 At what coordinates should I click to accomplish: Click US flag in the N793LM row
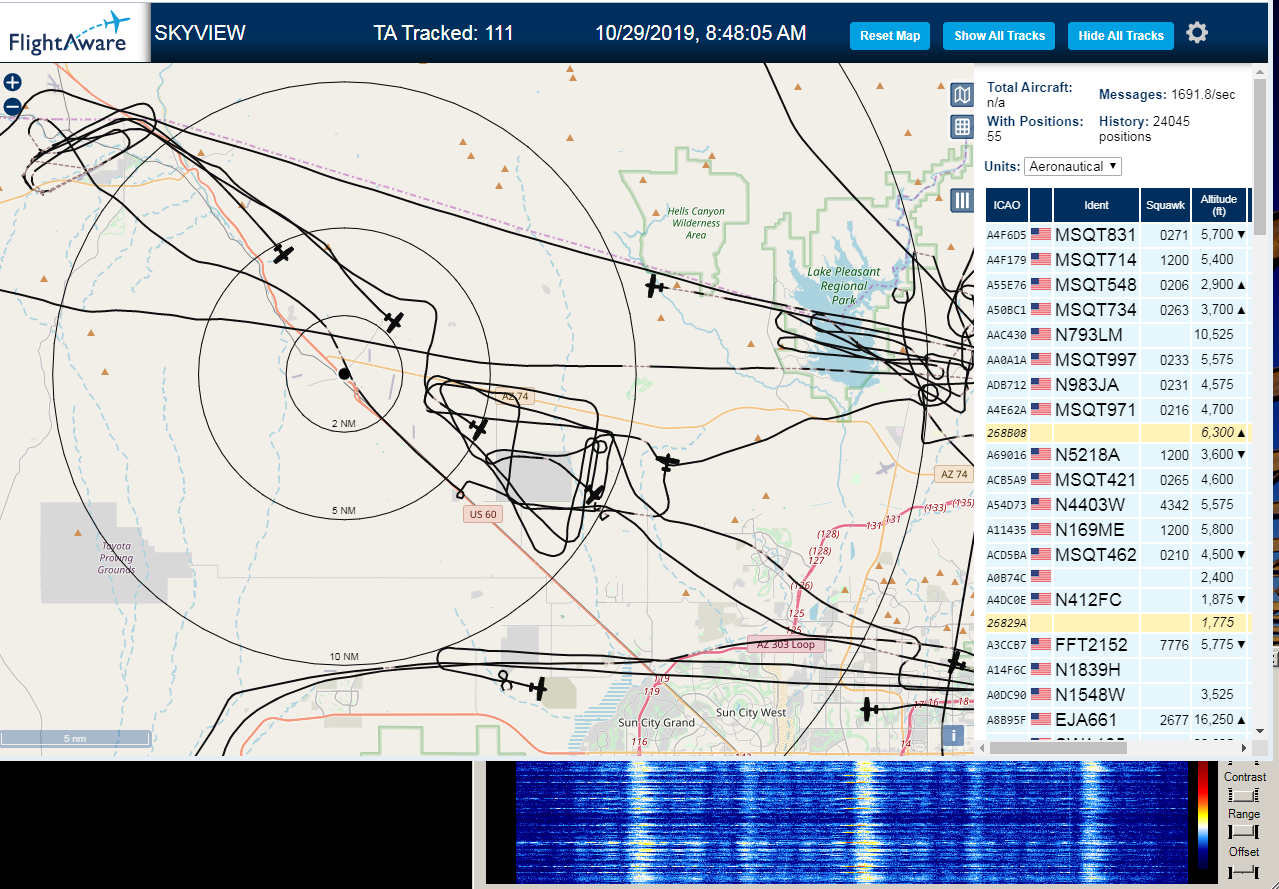pyautogui.click(x=1041, y=335)
